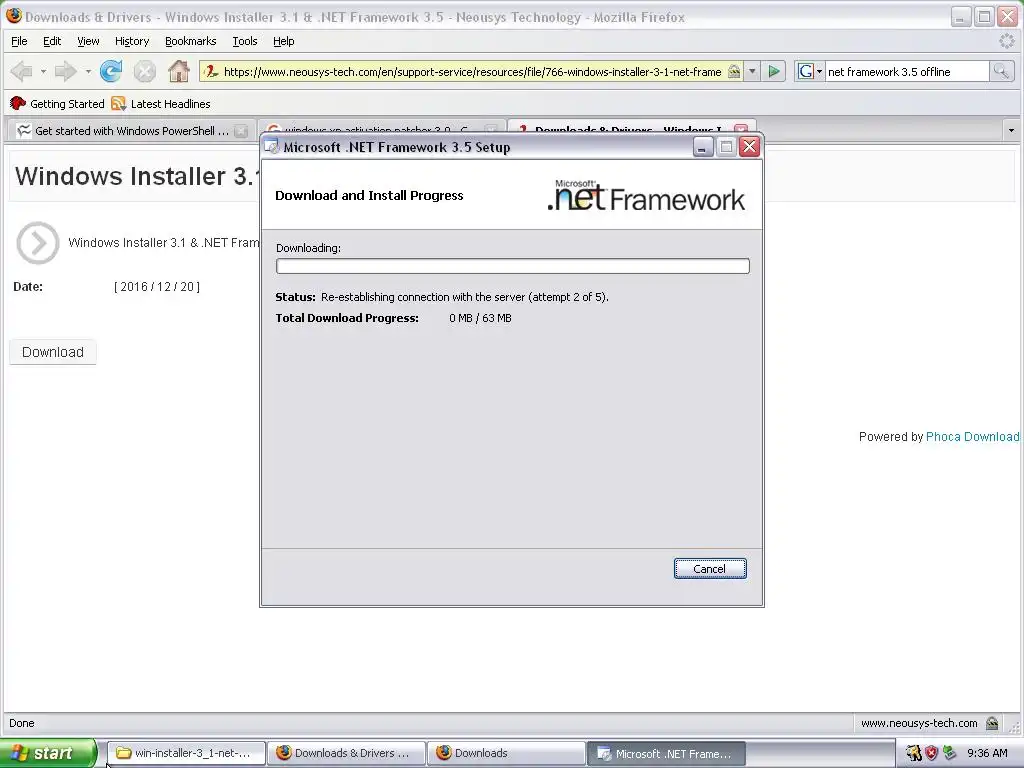The image size is (1024, 768).
Task: Reload the current page in Firefox
Action: 111,71
